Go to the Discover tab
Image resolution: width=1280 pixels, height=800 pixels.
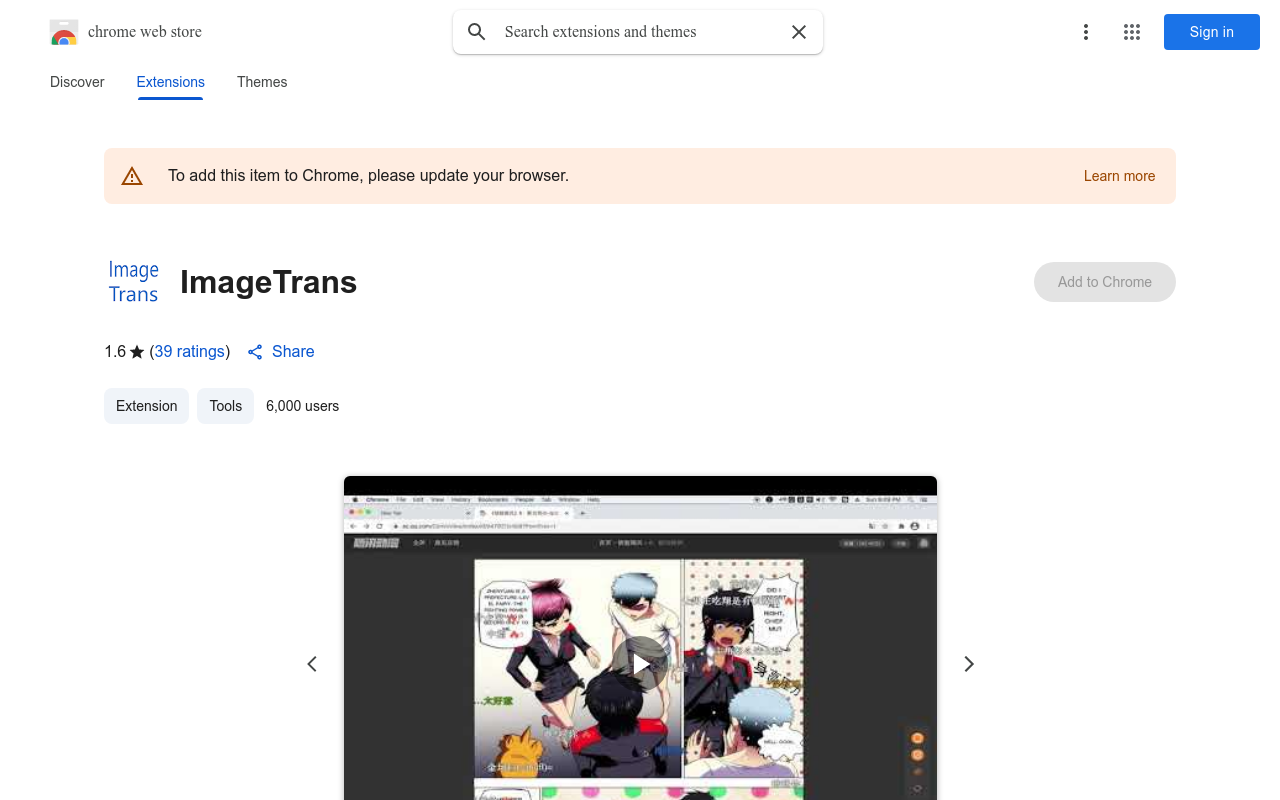tap(77, 82)
